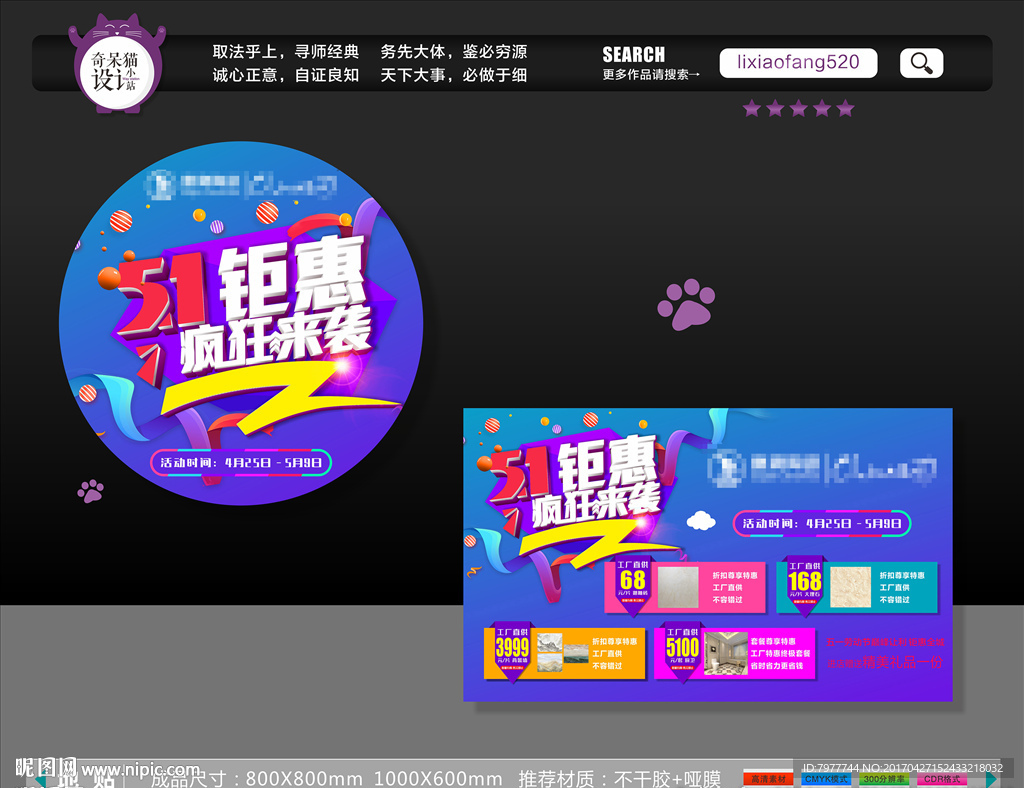This screenshot has height=788, width=1024.
Task: Click the magnifying glass search icon
Action: [x=920, y=62]
